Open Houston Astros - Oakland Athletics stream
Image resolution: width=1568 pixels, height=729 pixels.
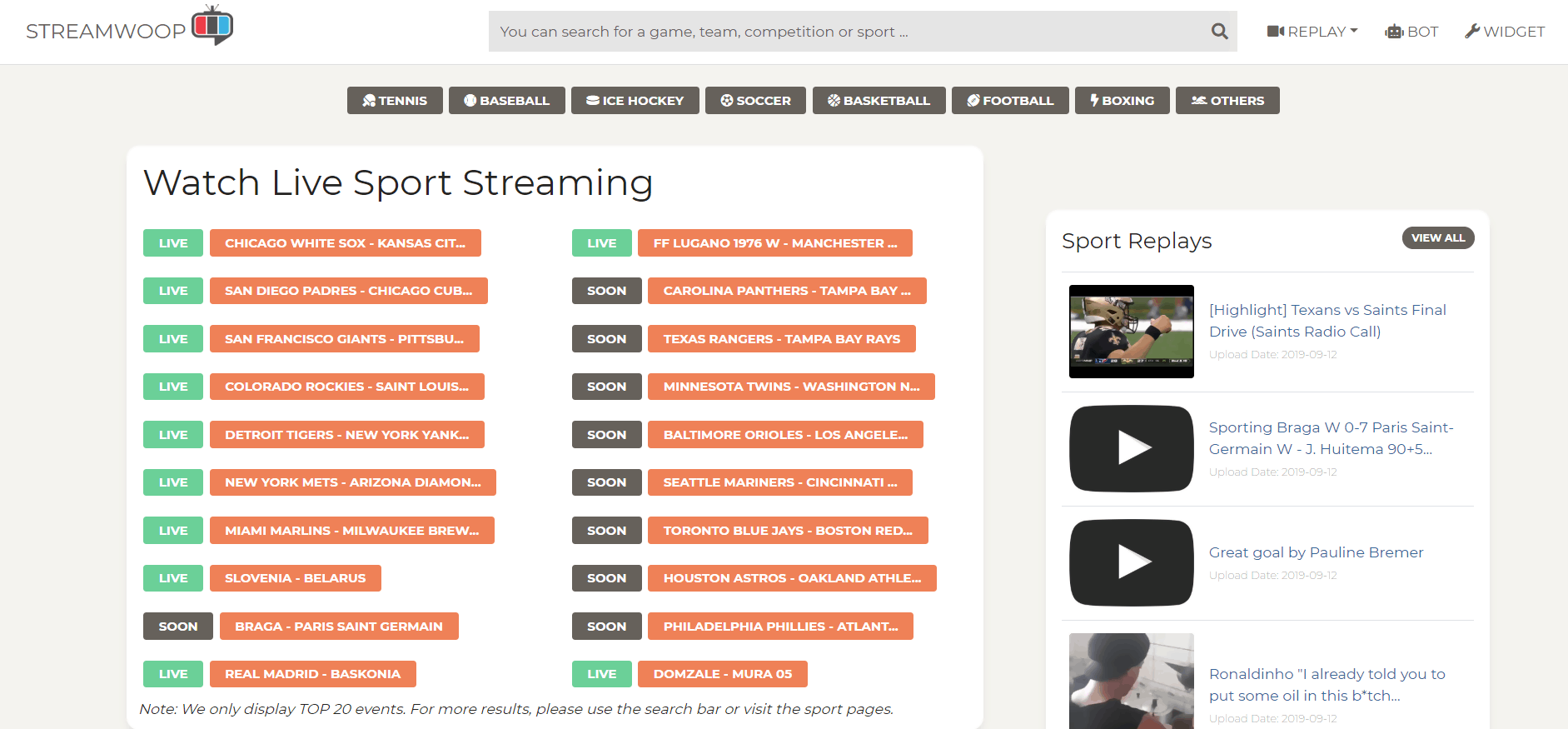pos(792,578)
